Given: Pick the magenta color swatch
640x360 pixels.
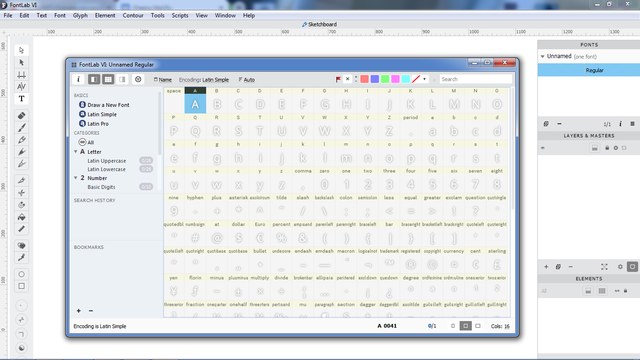Looking at the screenshot, I should [x=395, y=79].
